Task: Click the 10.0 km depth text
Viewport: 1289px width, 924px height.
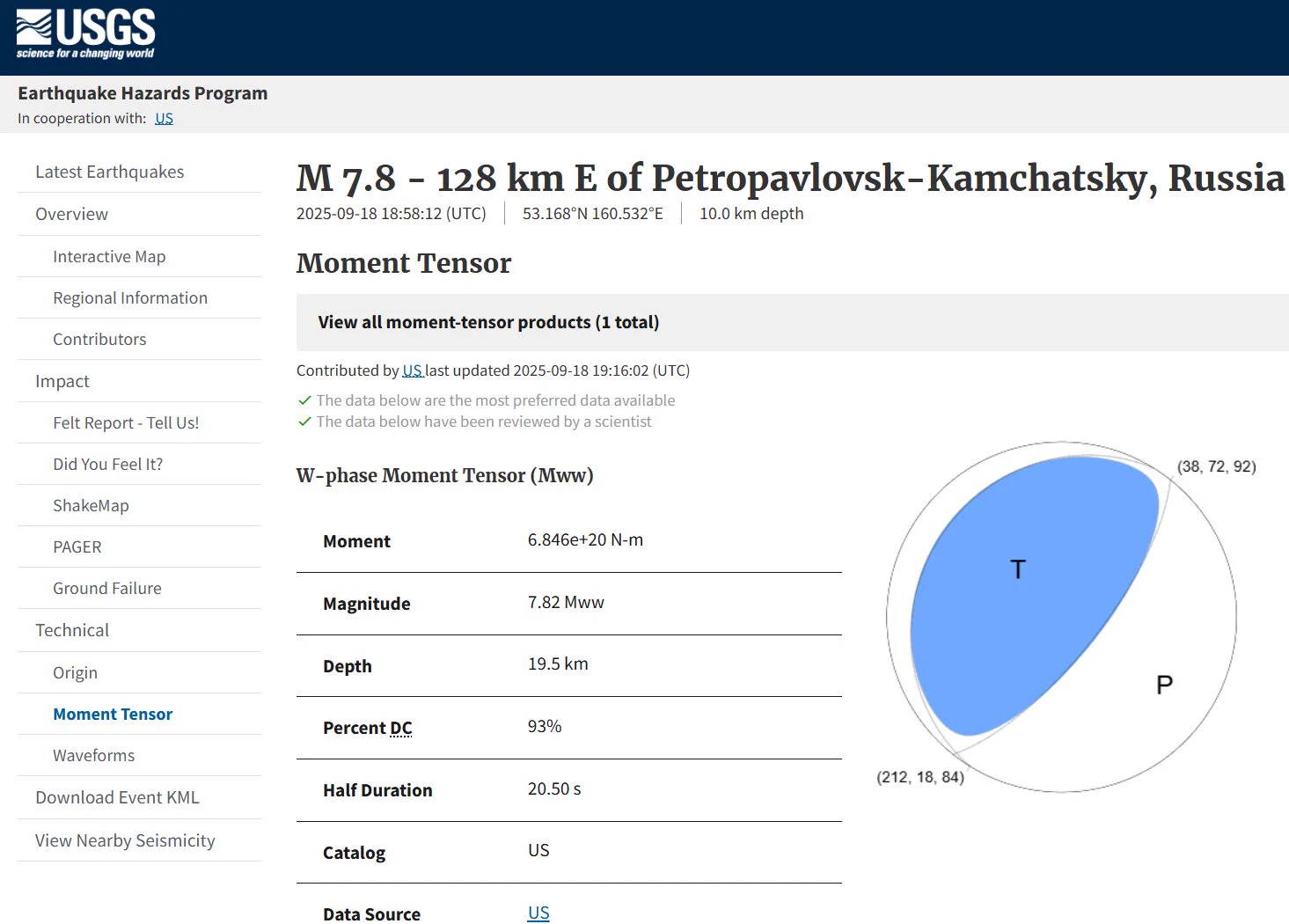Action: [751, 213]
